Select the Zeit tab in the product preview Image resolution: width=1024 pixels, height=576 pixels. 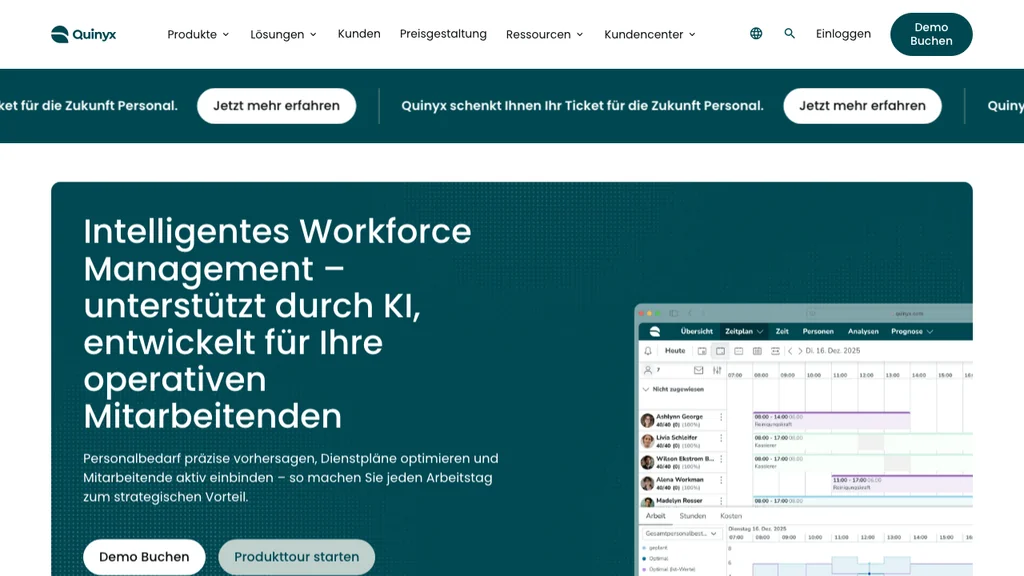(782, 332)
